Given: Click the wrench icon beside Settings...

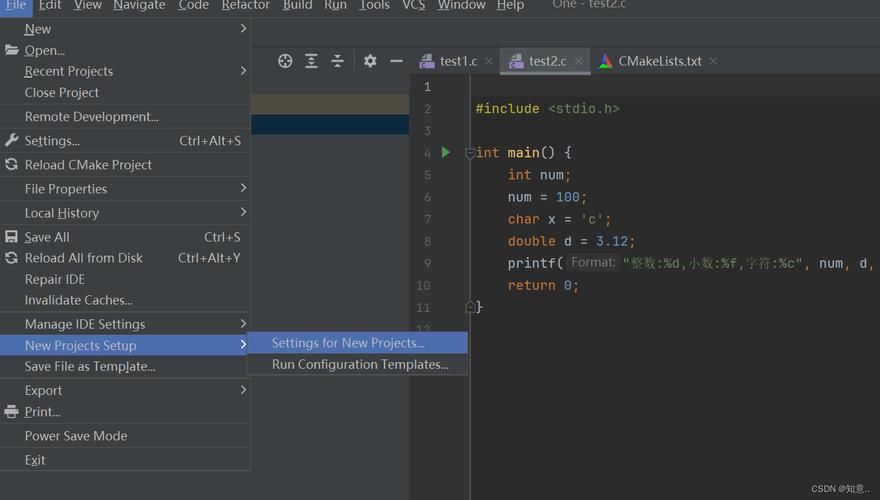Looking at the screenshot, I should click(x=11, y=140).
